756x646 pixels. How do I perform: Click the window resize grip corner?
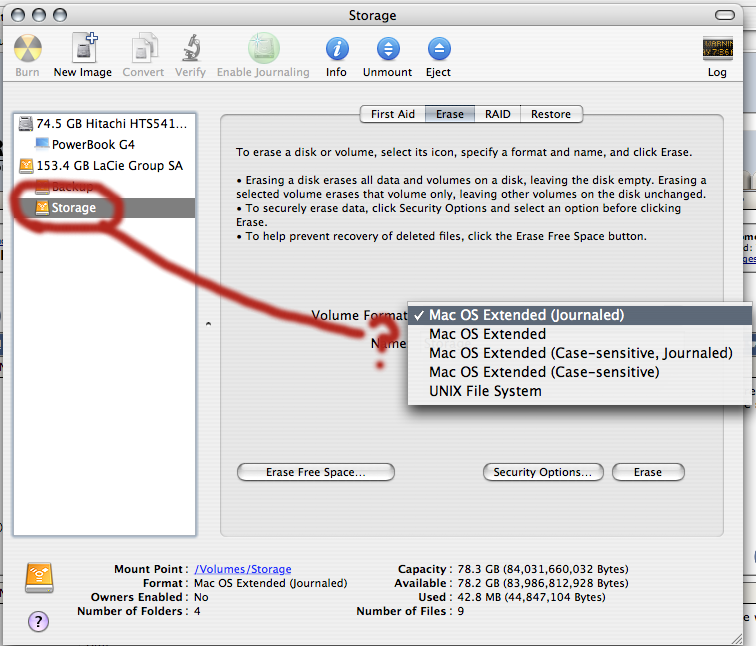point(737,639)
